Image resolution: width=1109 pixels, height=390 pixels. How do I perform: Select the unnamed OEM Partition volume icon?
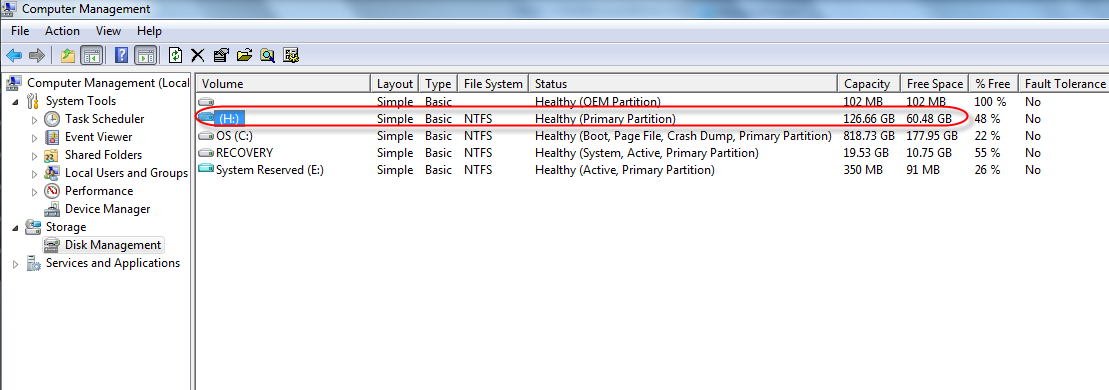[x=206, y=102]
